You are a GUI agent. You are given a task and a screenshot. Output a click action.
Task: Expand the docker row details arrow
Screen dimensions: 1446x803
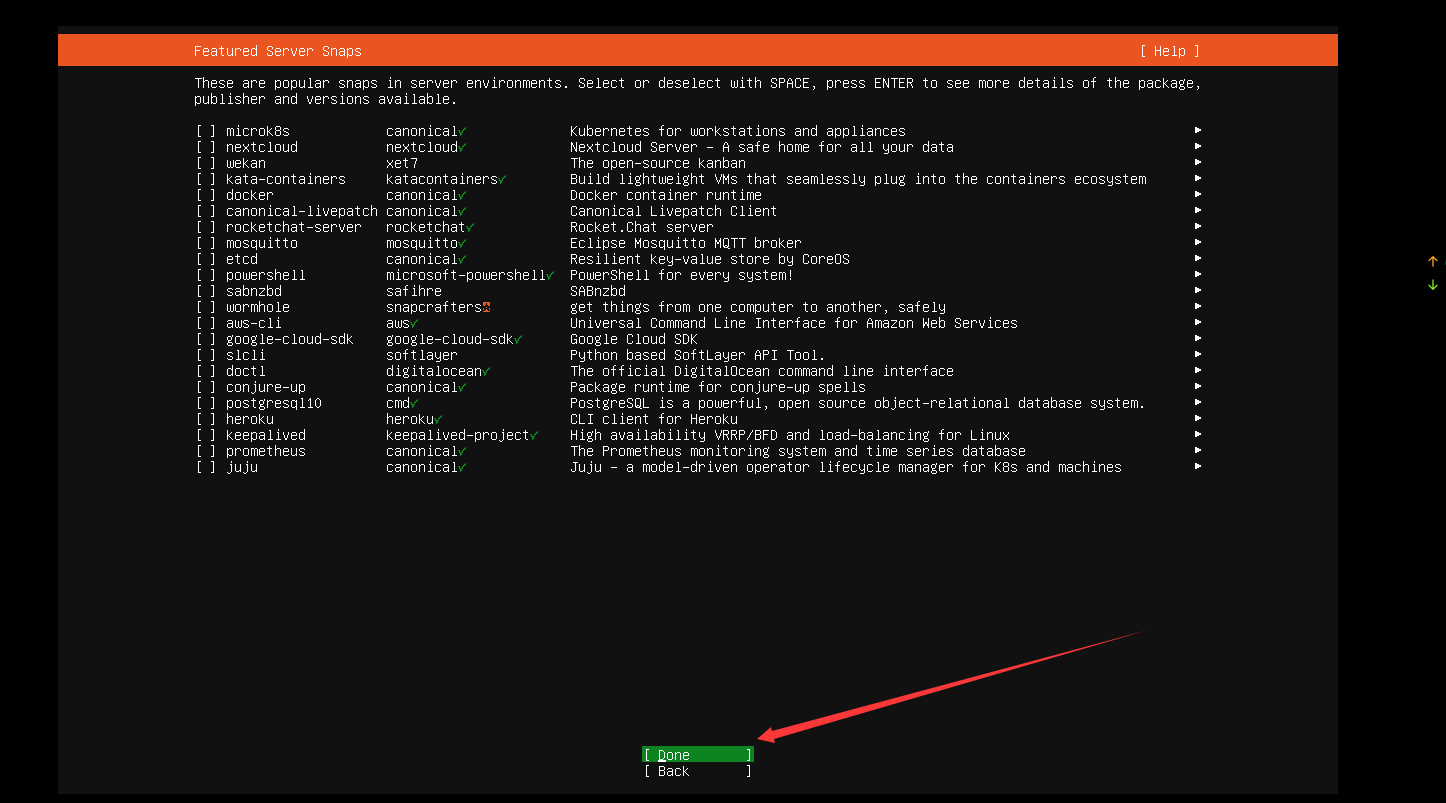(x=1198, y=194)
